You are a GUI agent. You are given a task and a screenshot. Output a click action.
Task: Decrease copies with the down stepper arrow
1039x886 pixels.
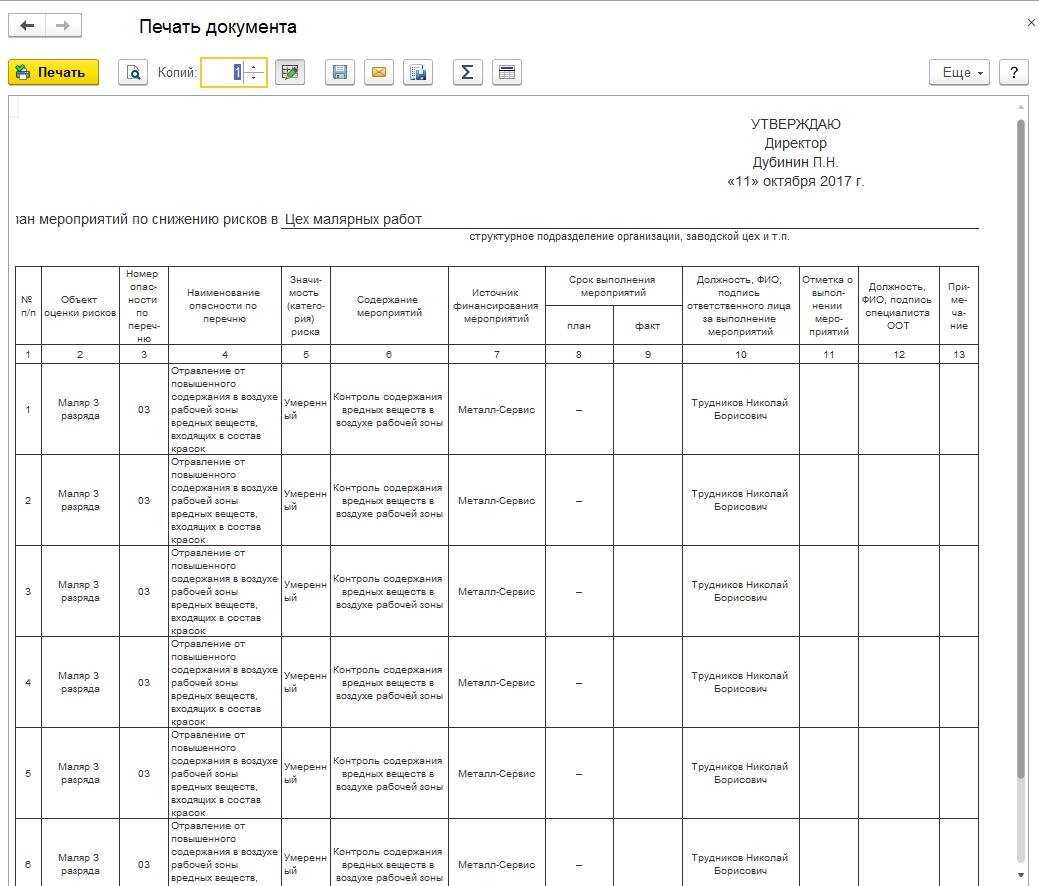coord(254,79)
